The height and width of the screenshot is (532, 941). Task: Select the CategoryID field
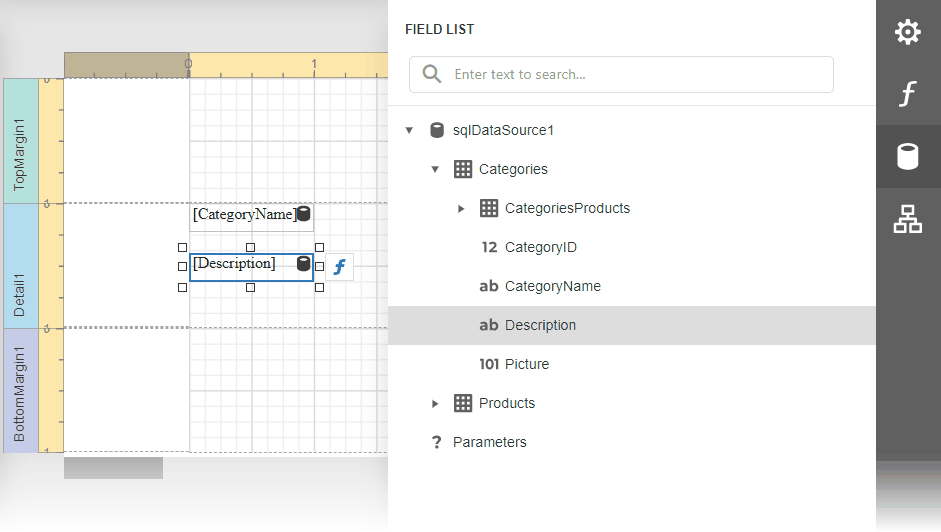click(x=540, y=247)
